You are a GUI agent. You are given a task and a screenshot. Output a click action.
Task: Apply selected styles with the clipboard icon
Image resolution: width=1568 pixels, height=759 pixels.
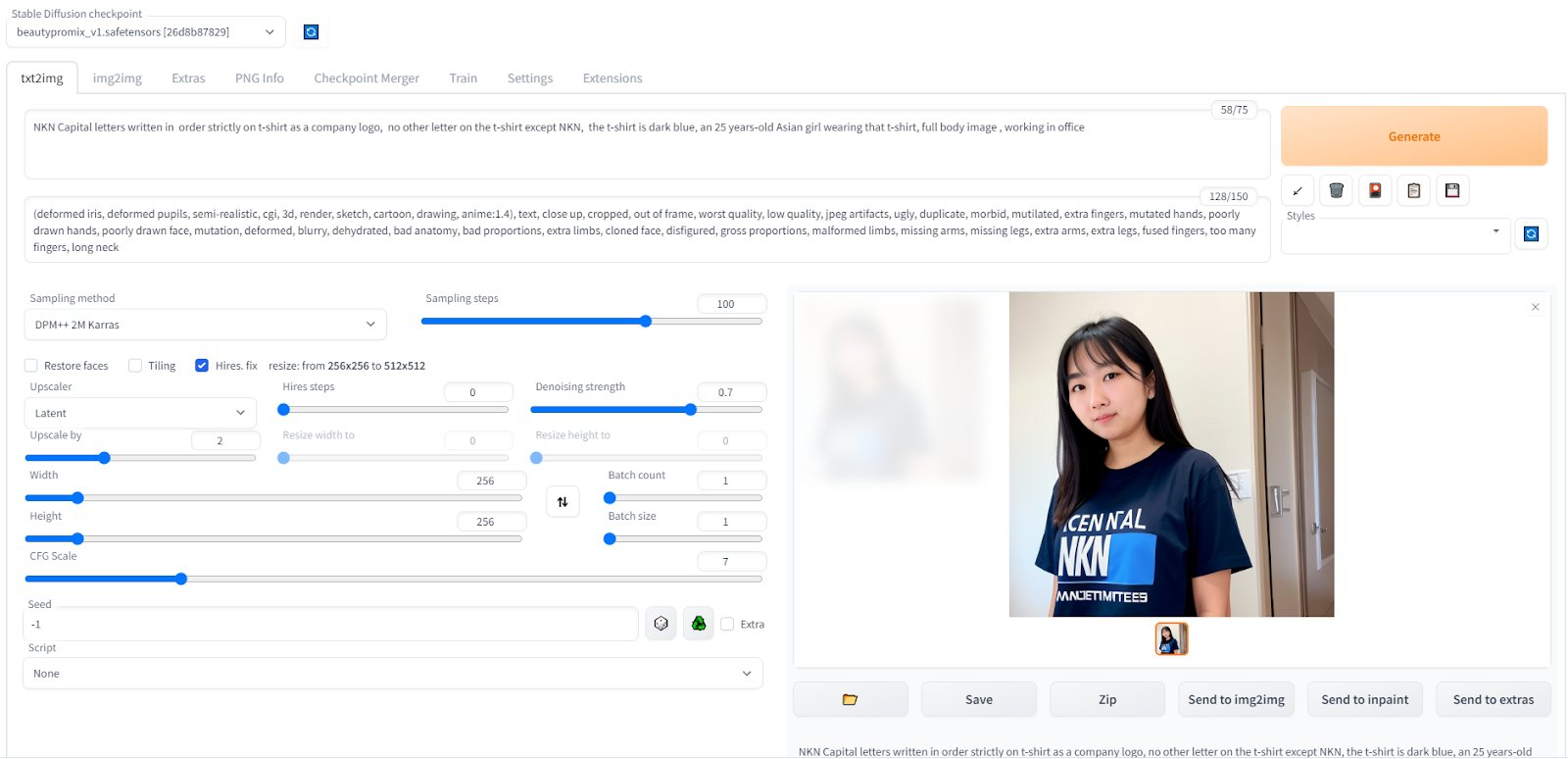(1413, 191)
